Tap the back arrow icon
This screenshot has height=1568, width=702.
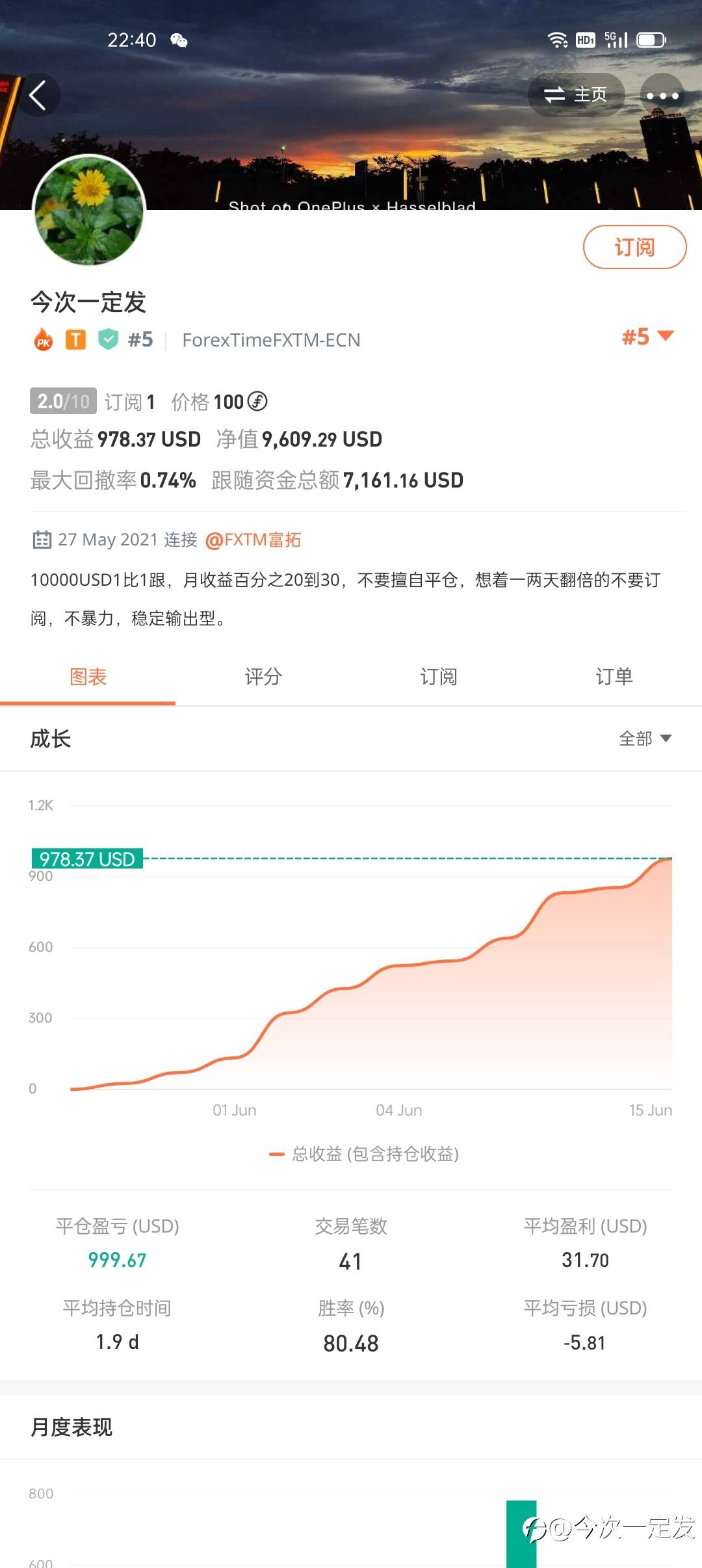tap(38, 96)
